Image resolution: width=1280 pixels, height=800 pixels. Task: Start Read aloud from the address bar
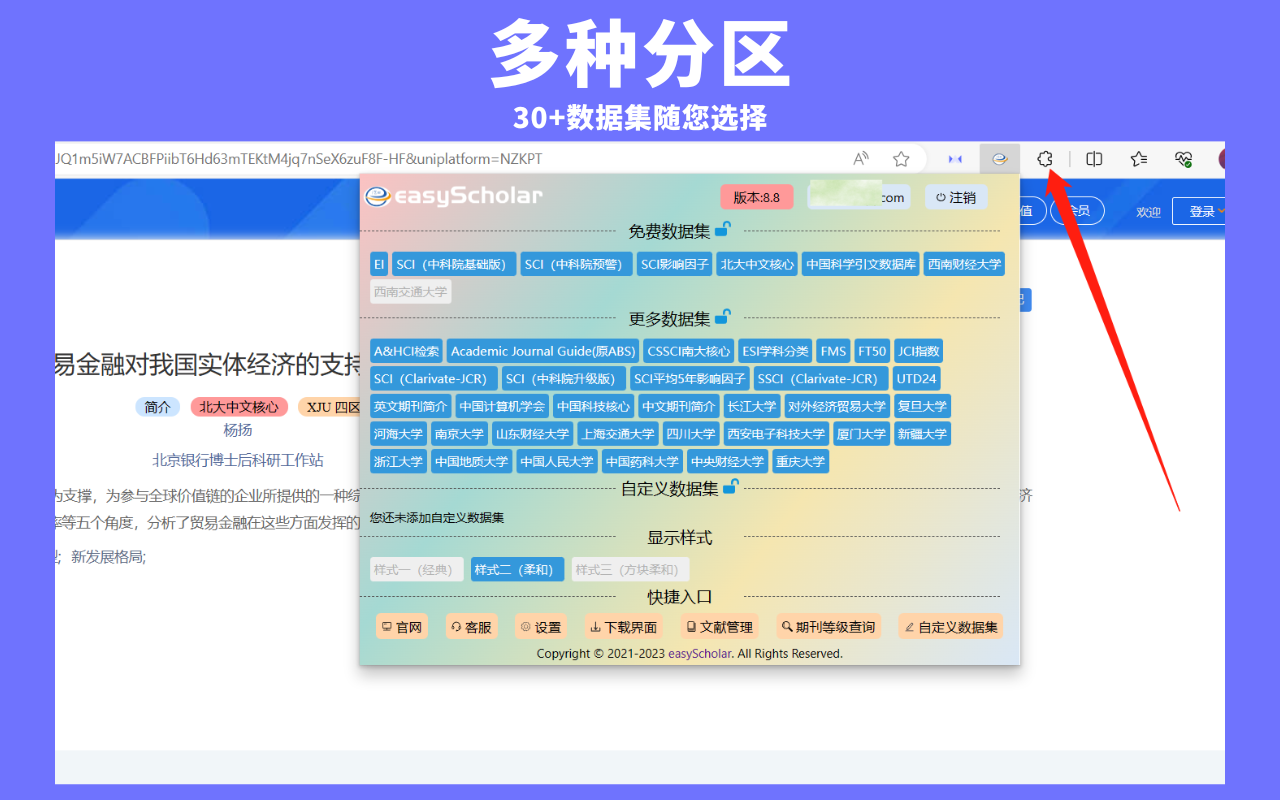(860, 158)
